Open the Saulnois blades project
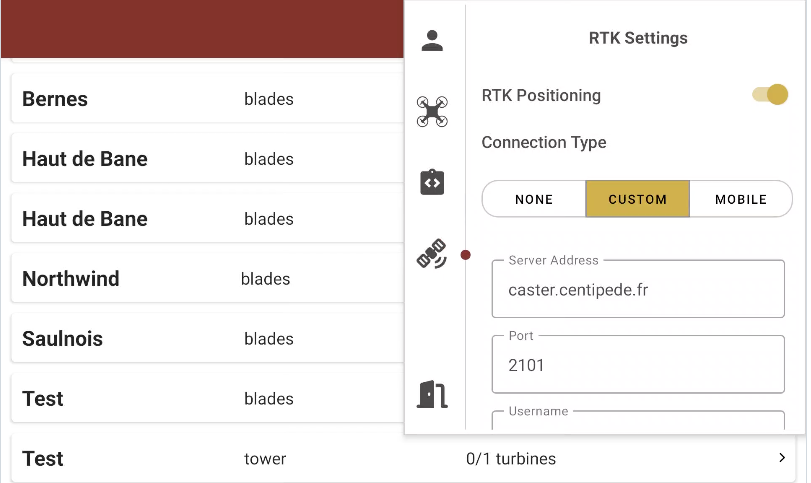 tap(200, 339)
